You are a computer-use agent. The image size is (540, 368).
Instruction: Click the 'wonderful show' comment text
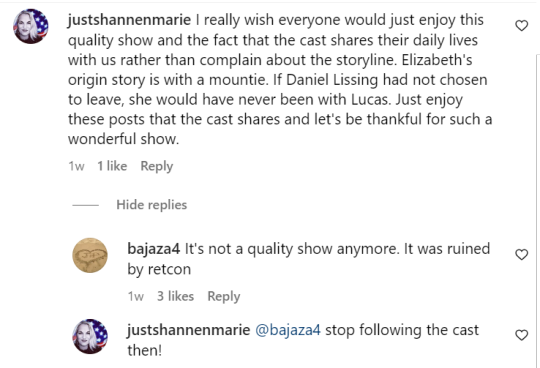pos(124,139)
